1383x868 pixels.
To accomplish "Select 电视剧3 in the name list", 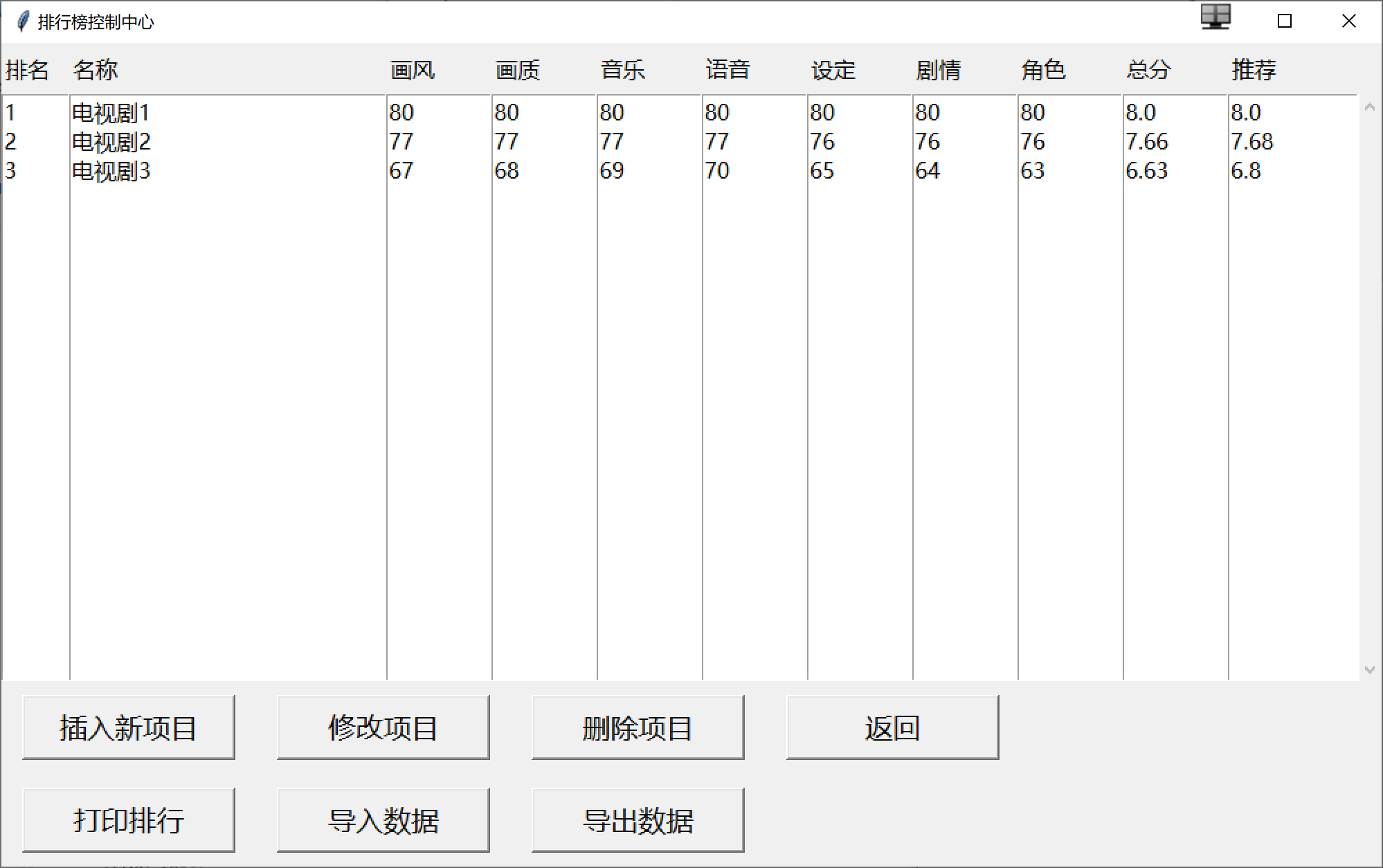I will pos(111,171).
